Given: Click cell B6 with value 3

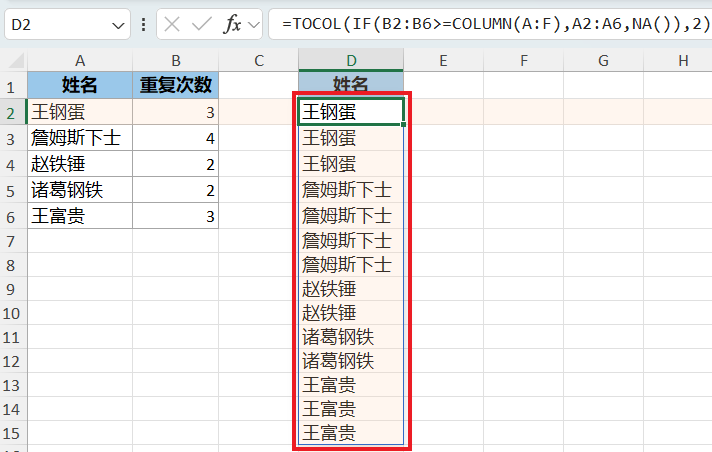Looking at the screenshot, I should (x=176, y=215).
